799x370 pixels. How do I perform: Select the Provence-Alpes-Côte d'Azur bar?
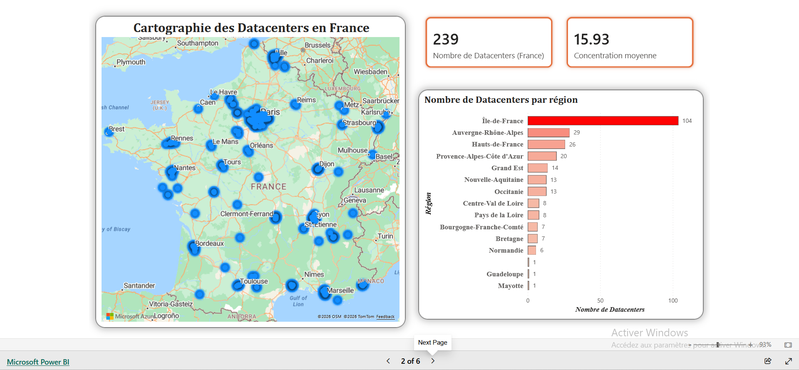(x=542, y=156)
